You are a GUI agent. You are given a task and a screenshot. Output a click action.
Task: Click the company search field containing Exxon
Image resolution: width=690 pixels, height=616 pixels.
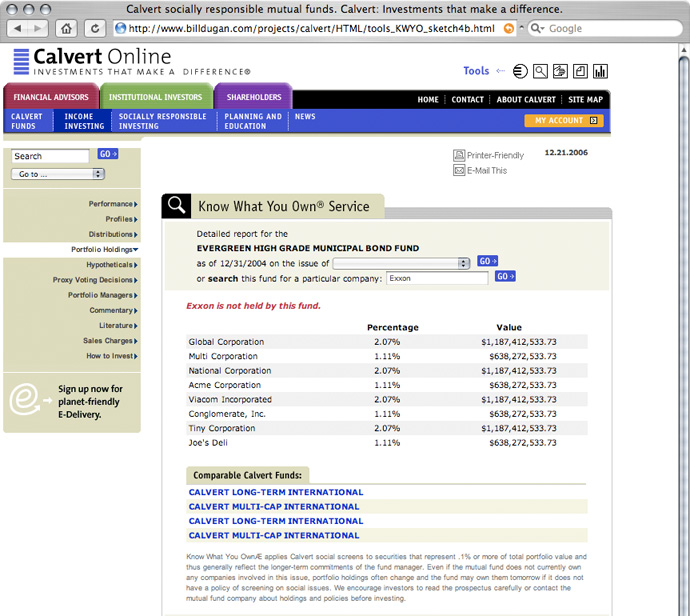(x=437, y=279)
